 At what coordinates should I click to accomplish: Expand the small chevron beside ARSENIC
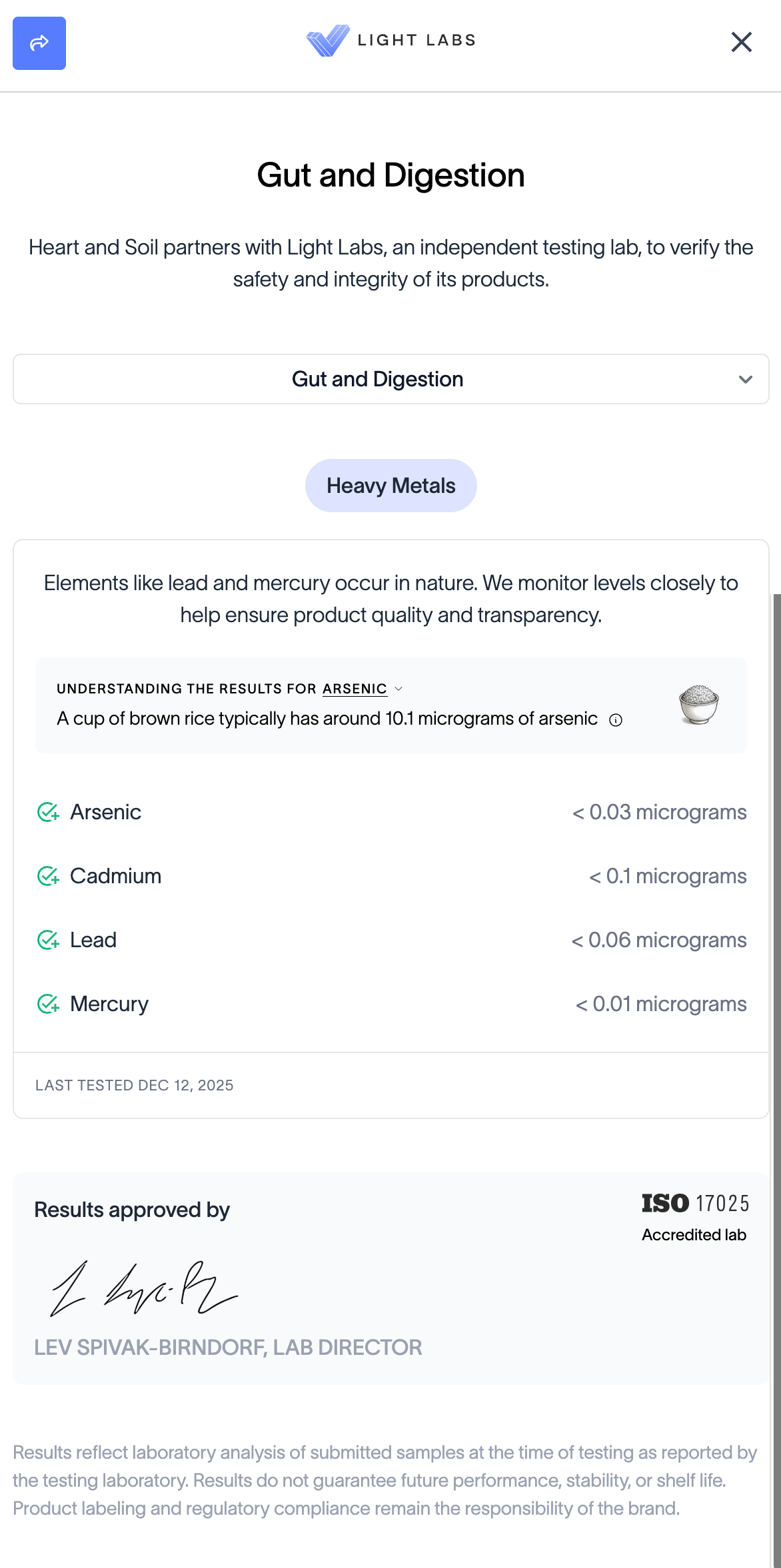point(398,689)
